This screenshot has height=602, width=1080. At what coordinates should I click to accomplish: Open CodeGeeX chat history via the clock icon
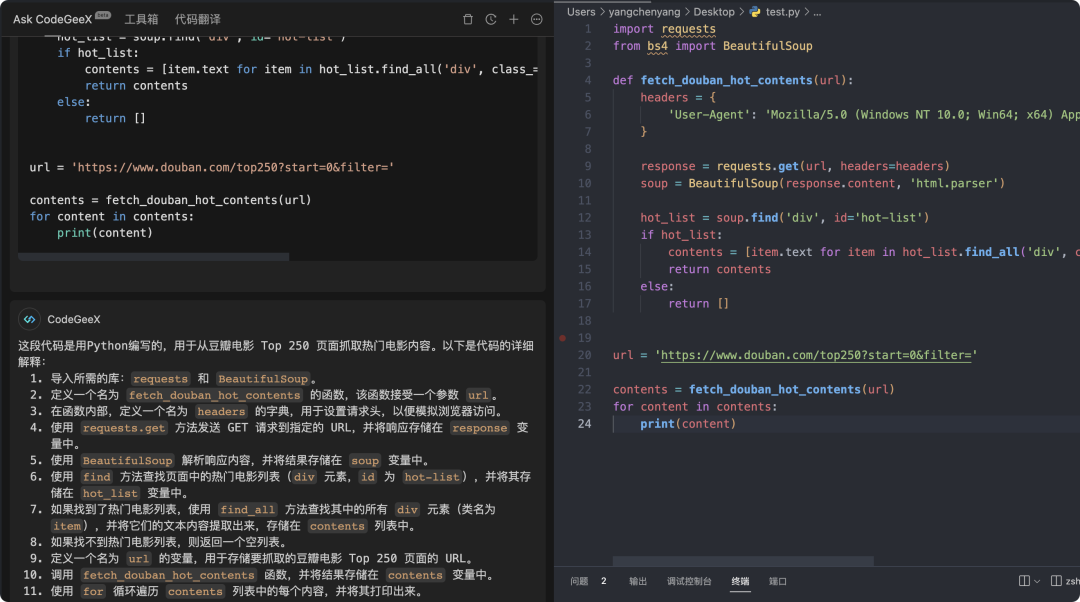pyautogui.click(x=491, y=19)
